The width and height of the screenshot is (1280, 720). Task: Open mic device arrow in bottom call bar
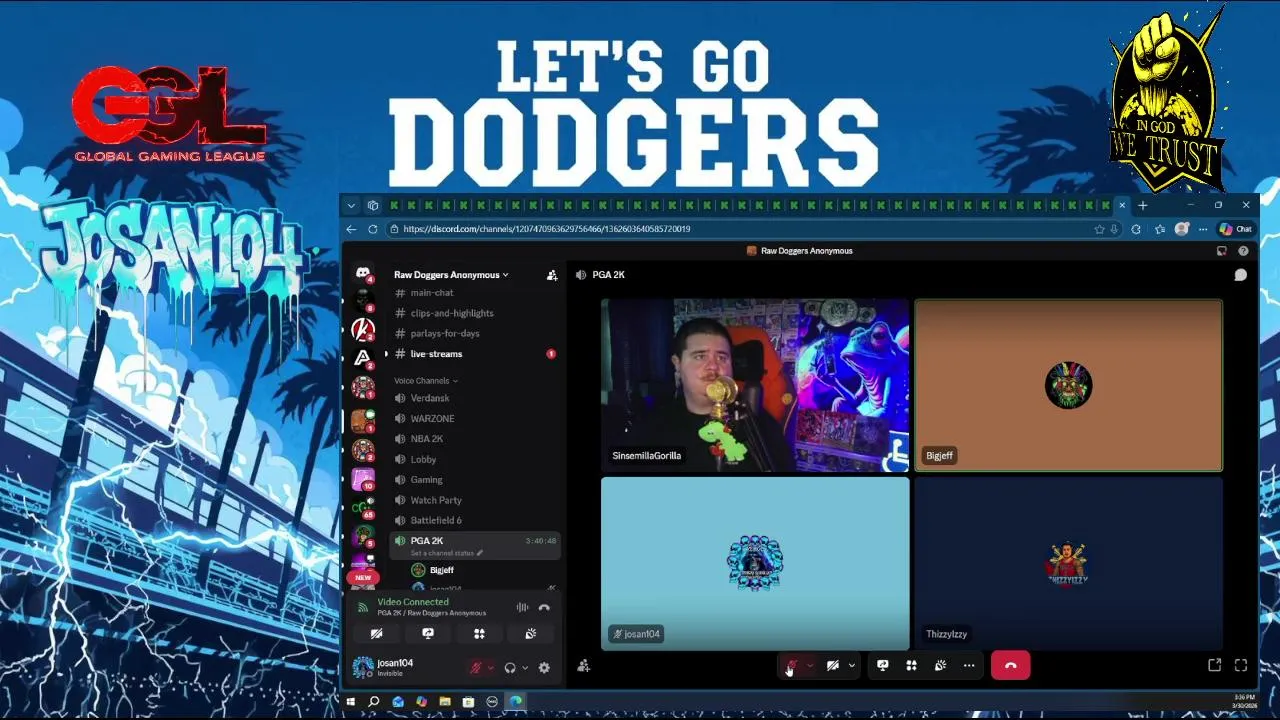coord(809,665)
